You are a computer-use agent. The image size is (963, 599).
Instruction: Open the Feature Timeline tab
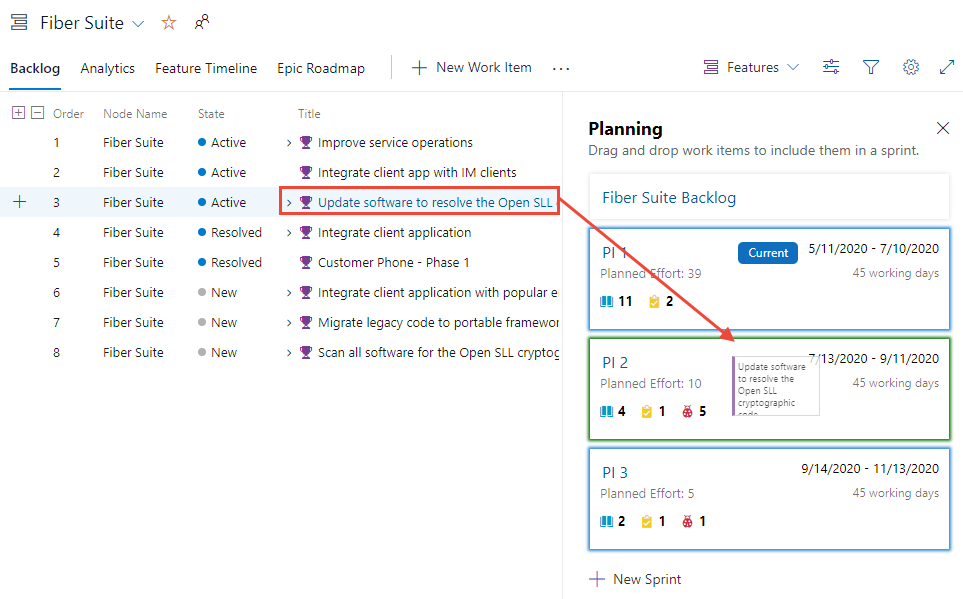click(206, 68)
